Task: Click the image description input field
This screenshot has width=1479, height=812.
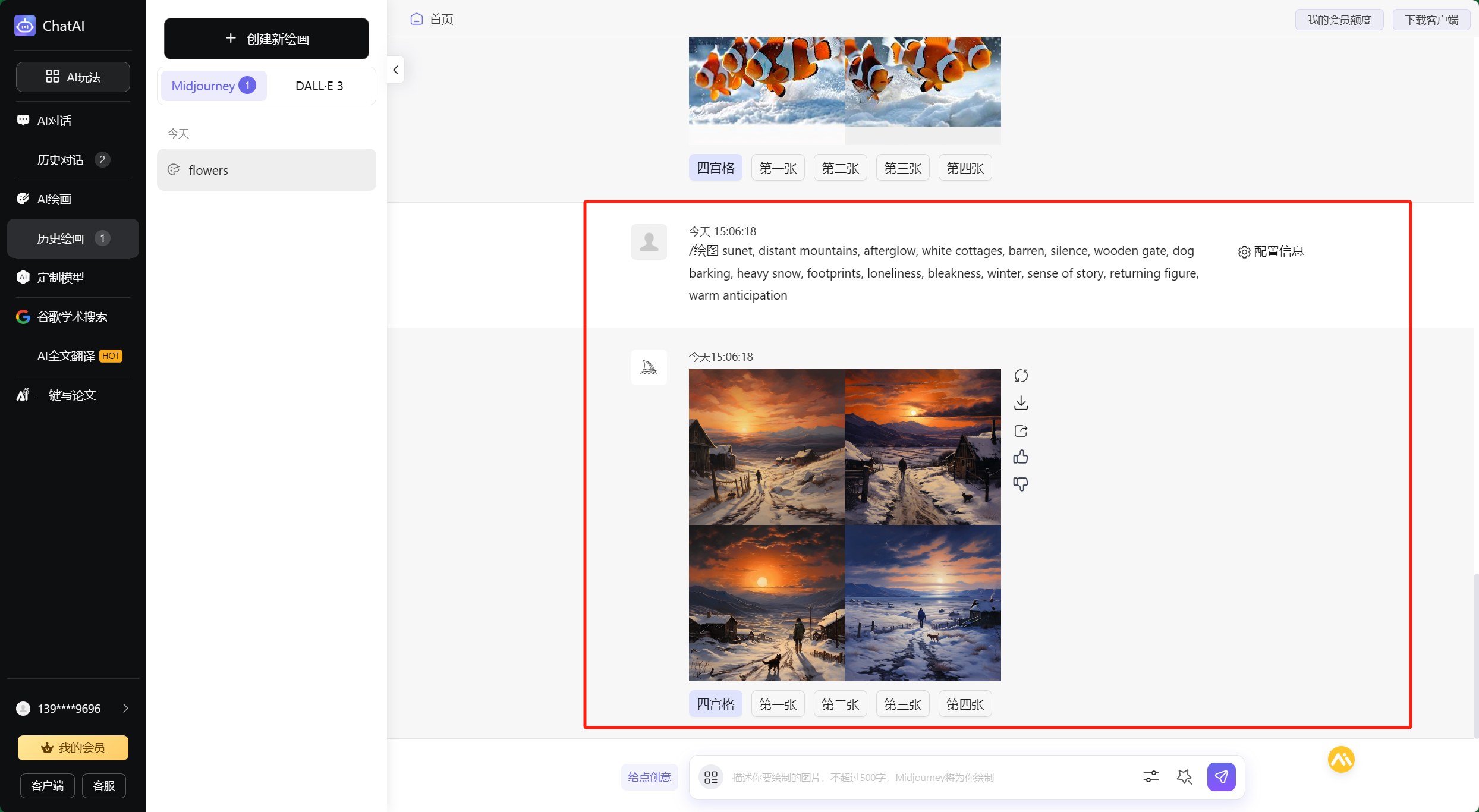Action: [x=927, y=777]
